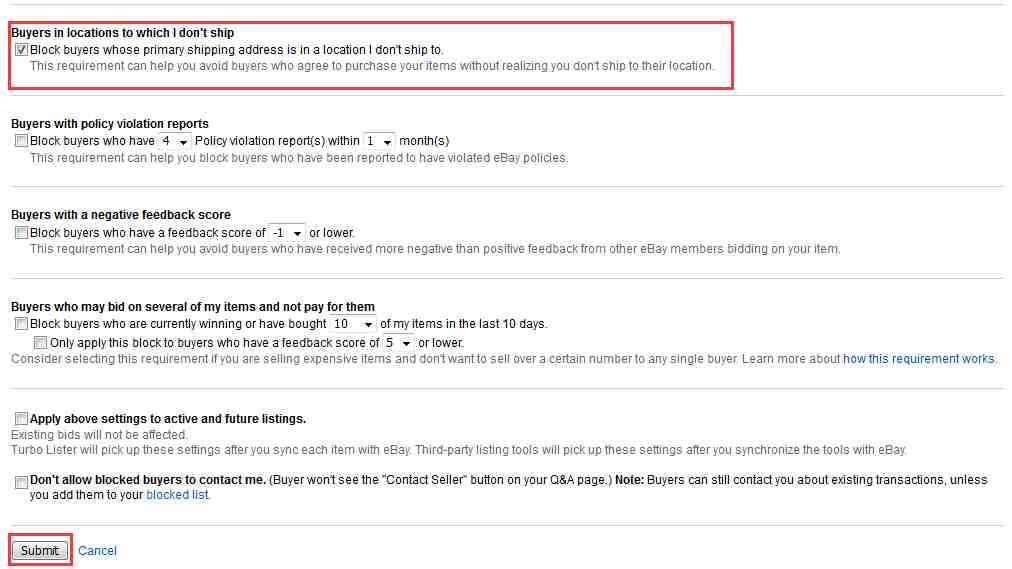Expand the feedback score 5 or lower dropdown

tap(398, 343)
